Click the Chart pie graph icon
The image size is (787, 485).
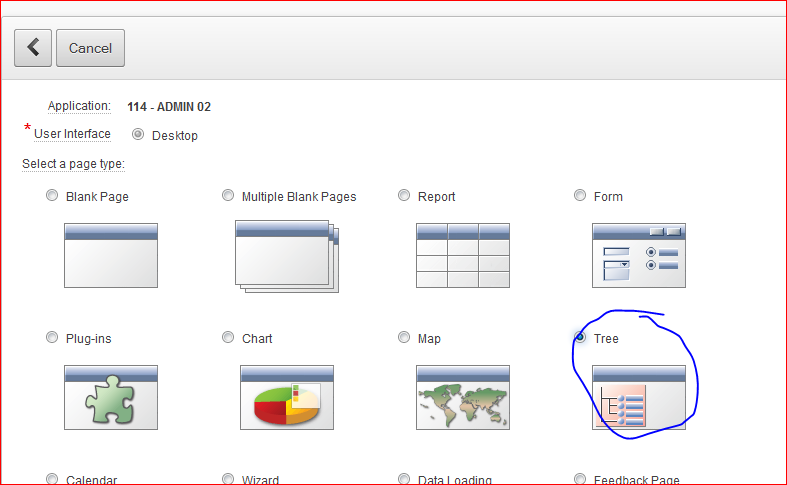point(287,398)
